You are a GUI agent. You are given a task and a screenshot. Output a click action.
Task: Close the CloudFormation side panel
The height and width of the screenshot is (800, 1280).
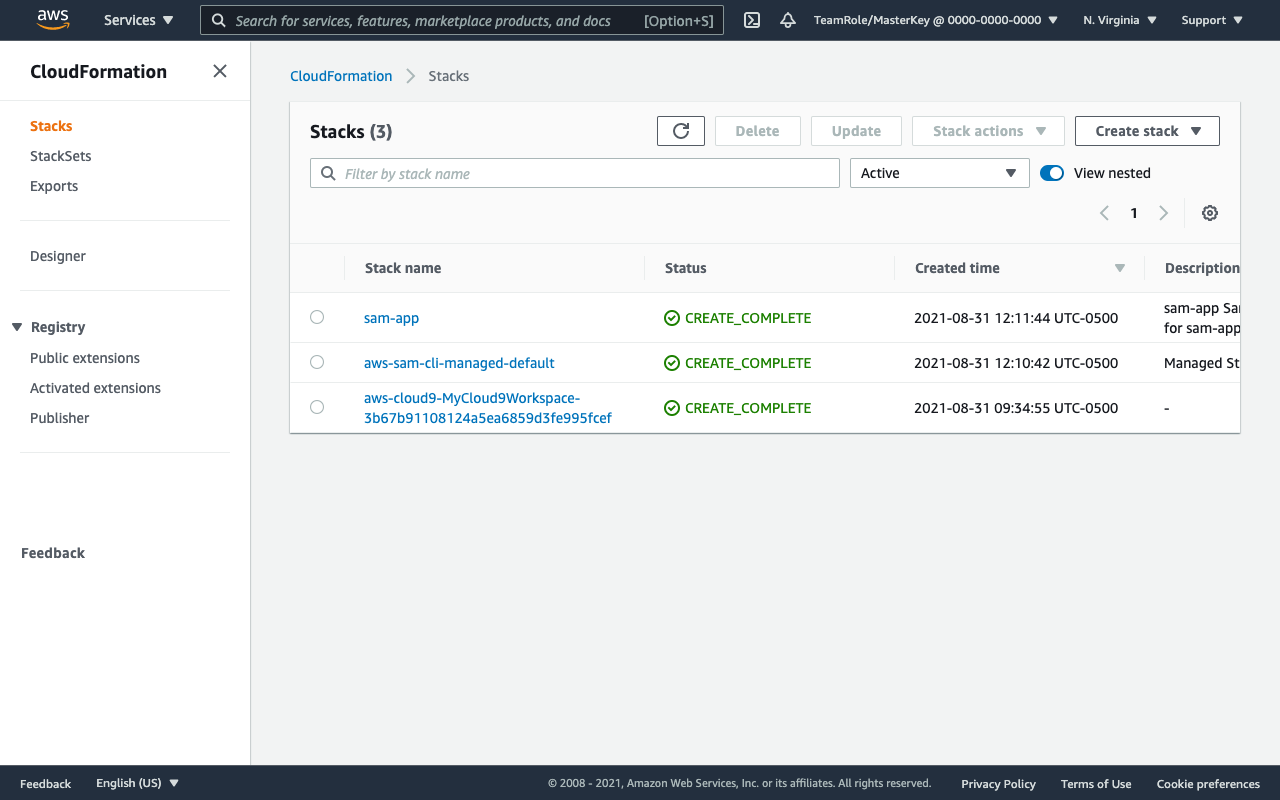point(220,71)
